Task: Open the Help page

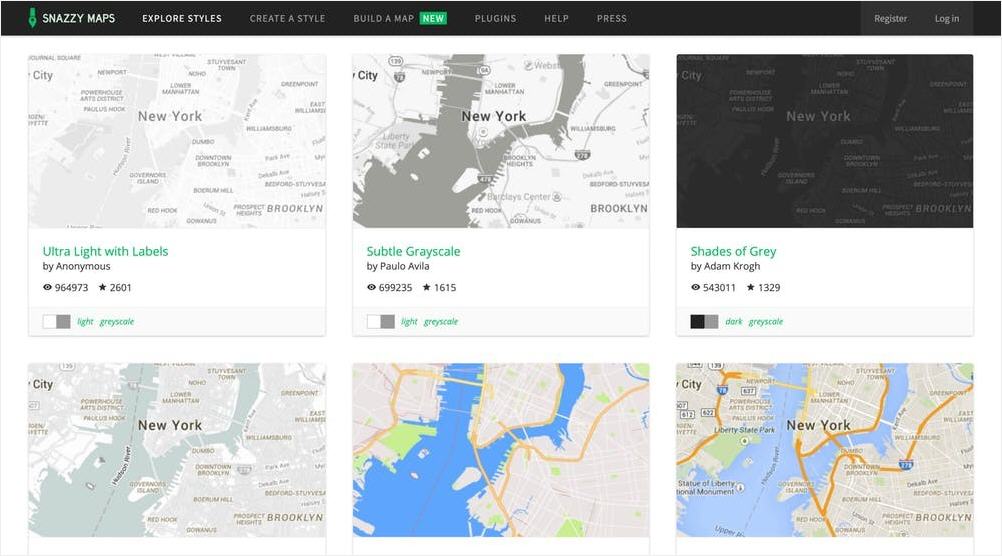Action: point(556,19)
